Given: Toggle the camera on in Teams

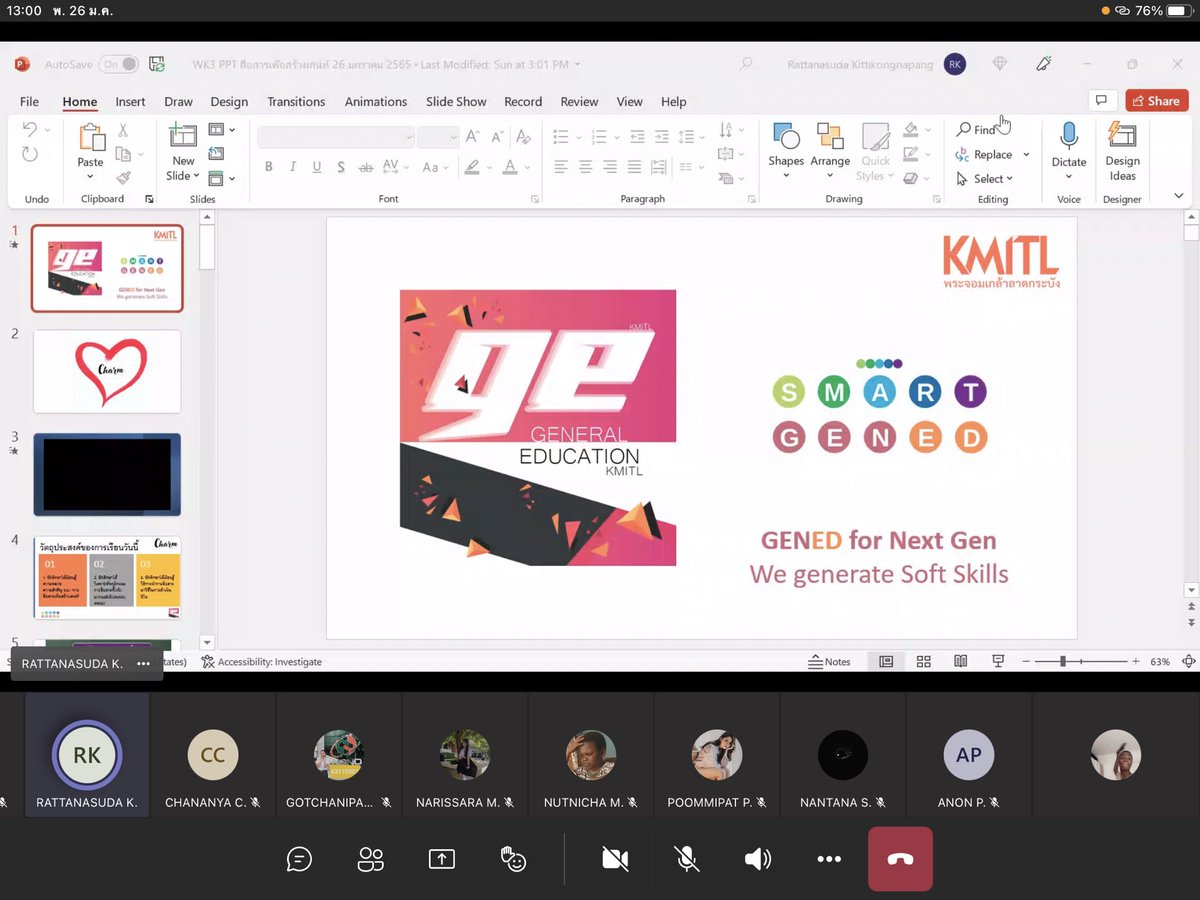Looking at the screenshot, I should [615, 859].
